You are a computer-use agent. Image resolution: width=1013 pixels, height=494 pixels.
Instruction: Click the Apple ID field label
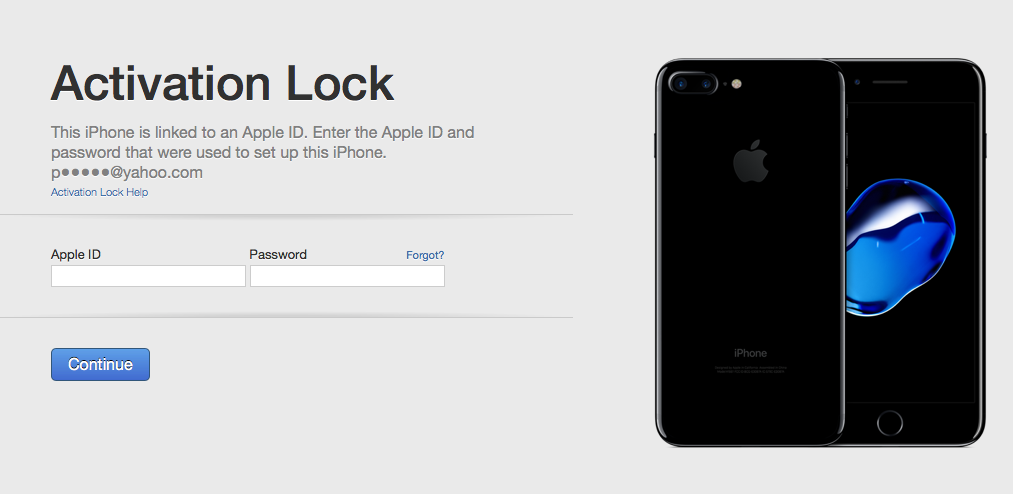[76, 254]
